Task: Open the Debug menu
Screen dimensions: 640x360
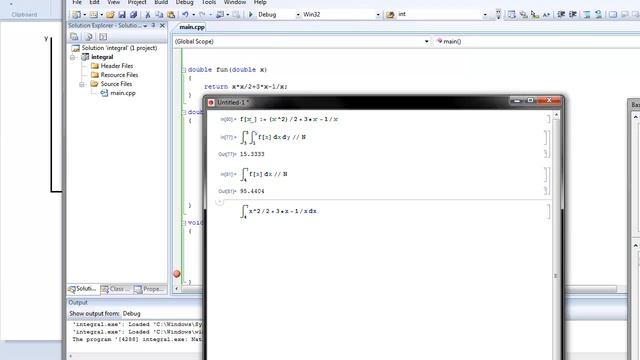Action: point(184,2)
